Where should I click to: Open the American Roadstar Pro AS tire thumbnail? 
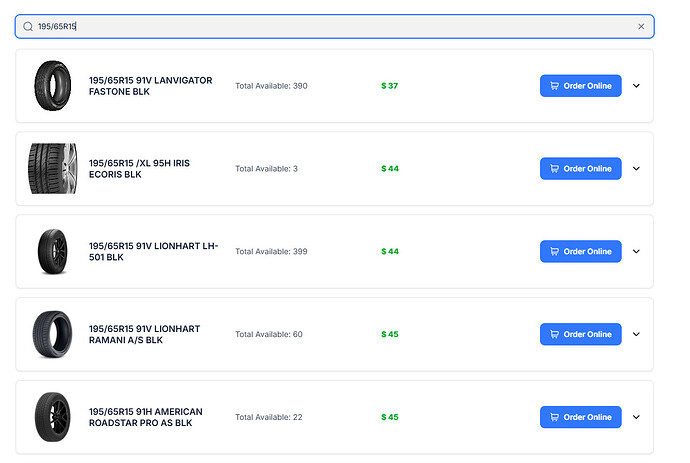click(x=53, y=417)
